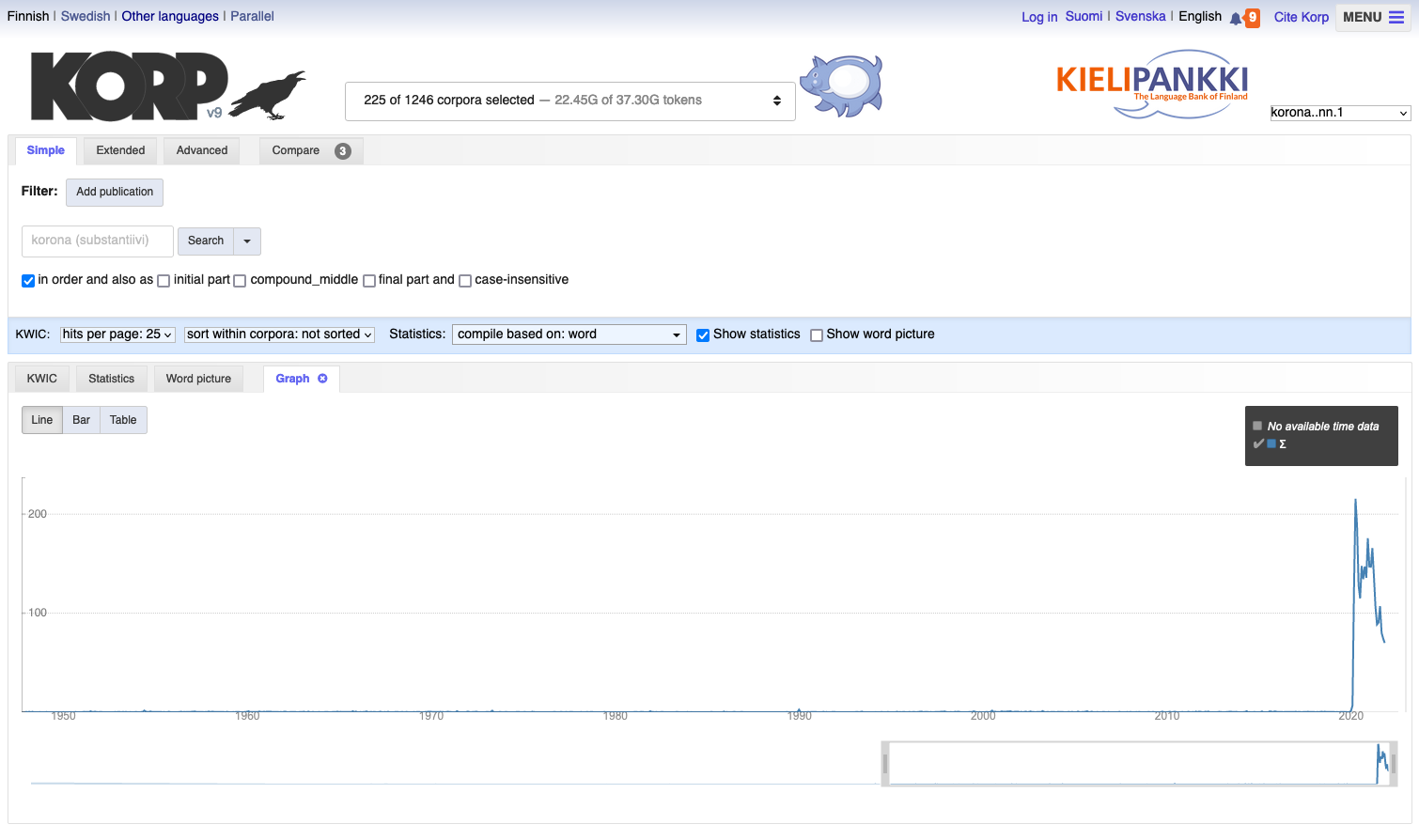The height and width of the screenshot is (840, 1419).
Task: Click the KORP logo with raven
Action: tap(167, 86)
